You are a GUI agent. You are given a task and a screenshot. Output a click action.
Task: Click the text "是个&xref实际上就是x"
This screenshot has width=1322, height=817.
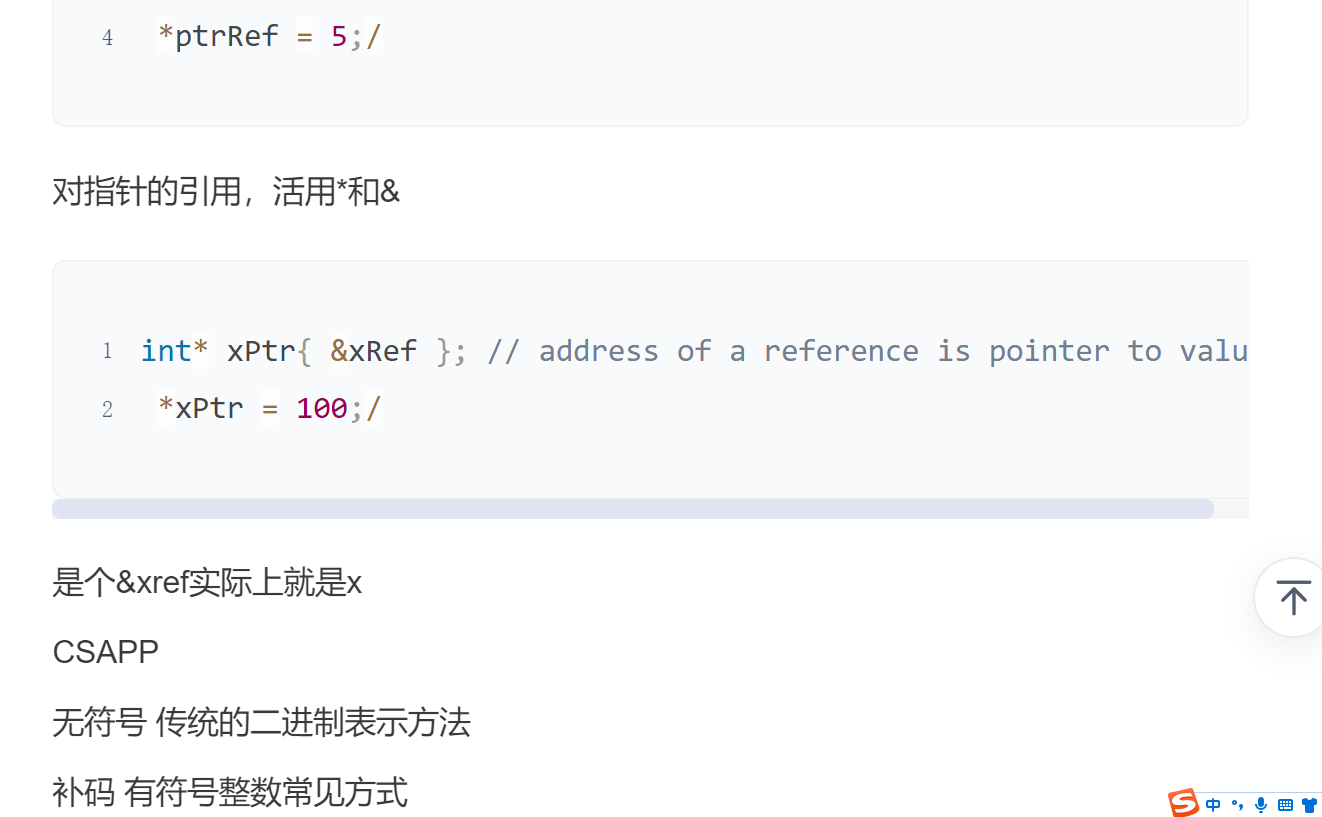tap(207, 582)
